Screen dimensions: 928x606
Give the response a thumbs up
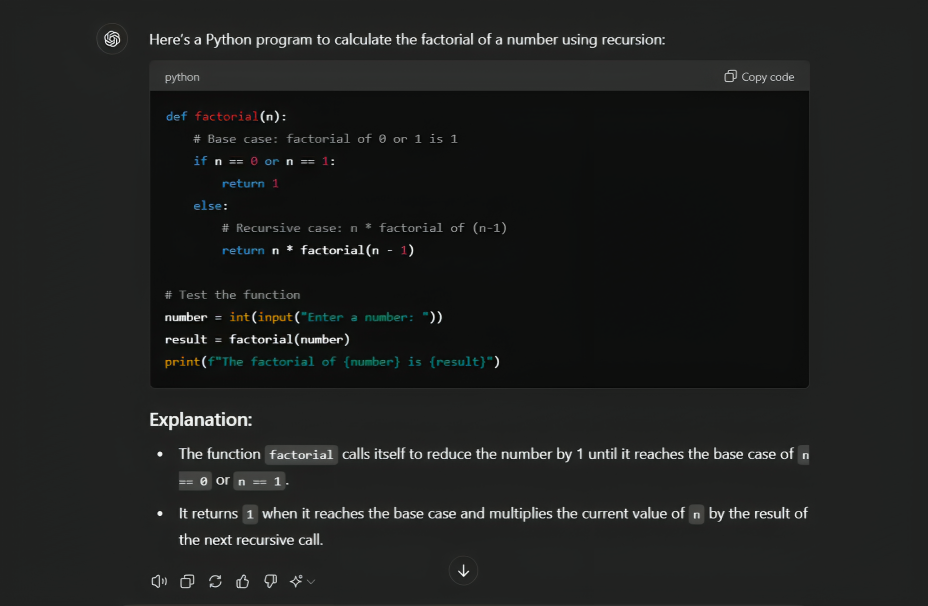tap(242, 581)
